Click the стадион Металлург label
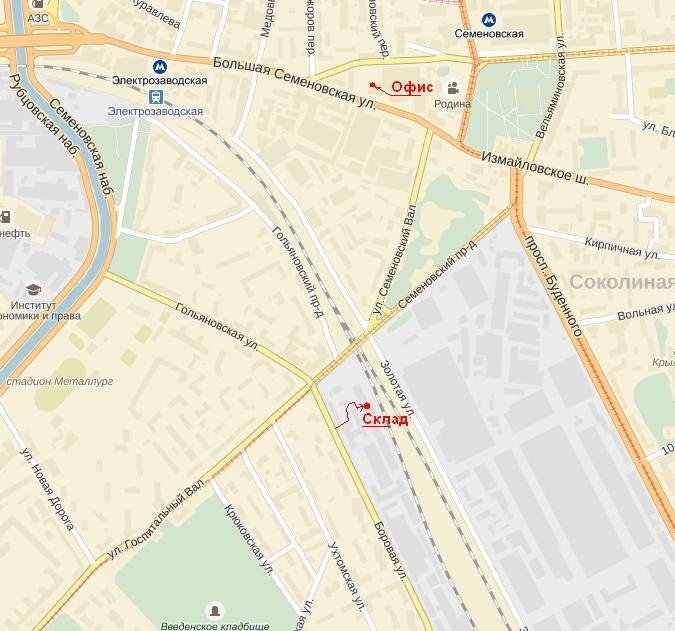Image resolution: width=675 pixels, height=631 pixels. [60, 381]
